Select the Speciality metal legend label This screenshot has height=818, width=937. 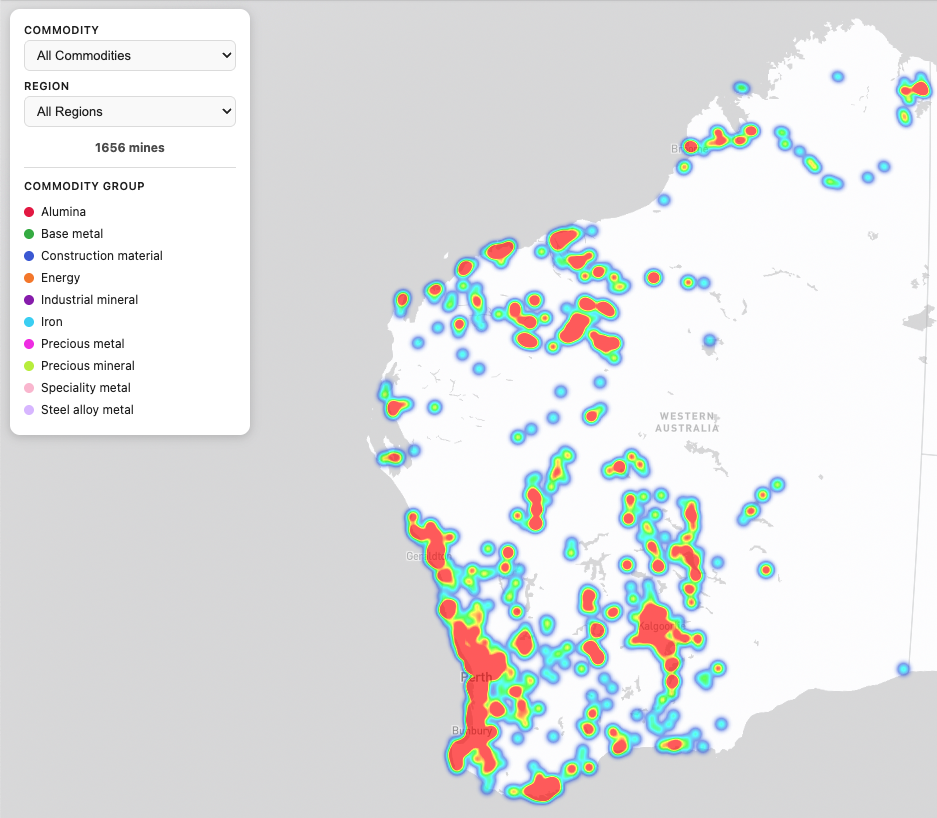click(85, 388)
